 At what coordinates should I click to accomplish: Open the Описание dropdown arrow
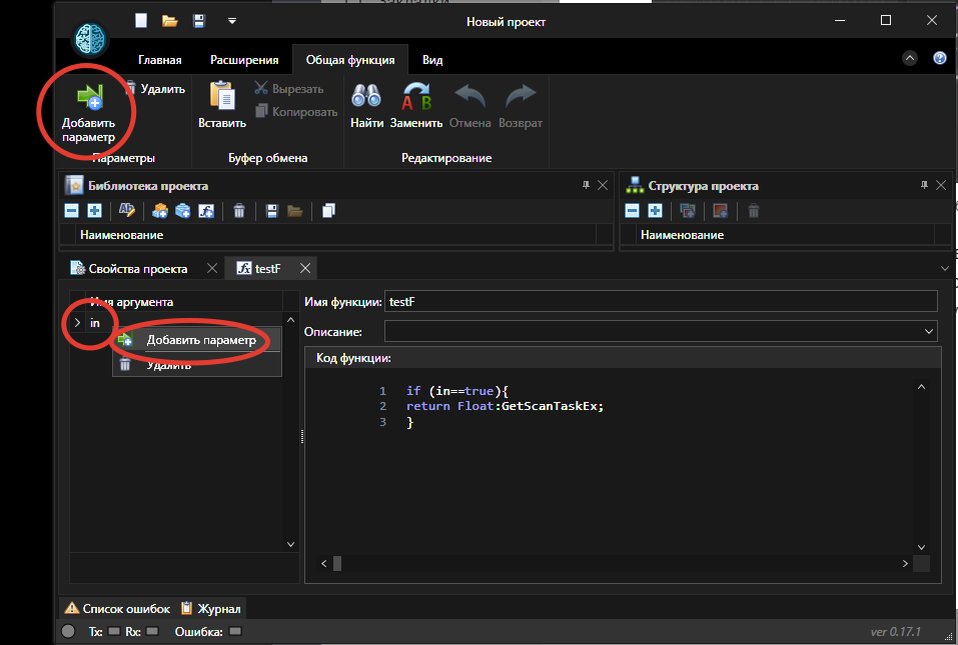click(x=929, y=332)
